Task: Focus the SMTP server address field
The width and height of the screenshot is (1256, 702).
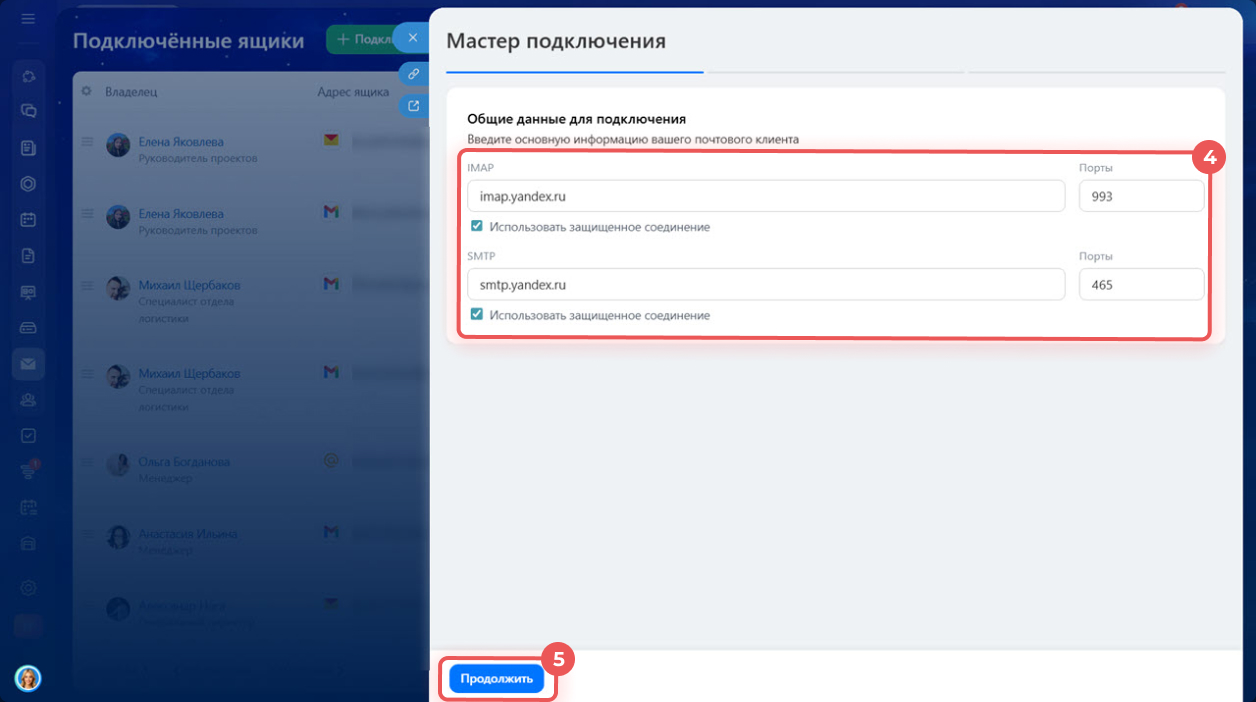Action: click(765, 284)
